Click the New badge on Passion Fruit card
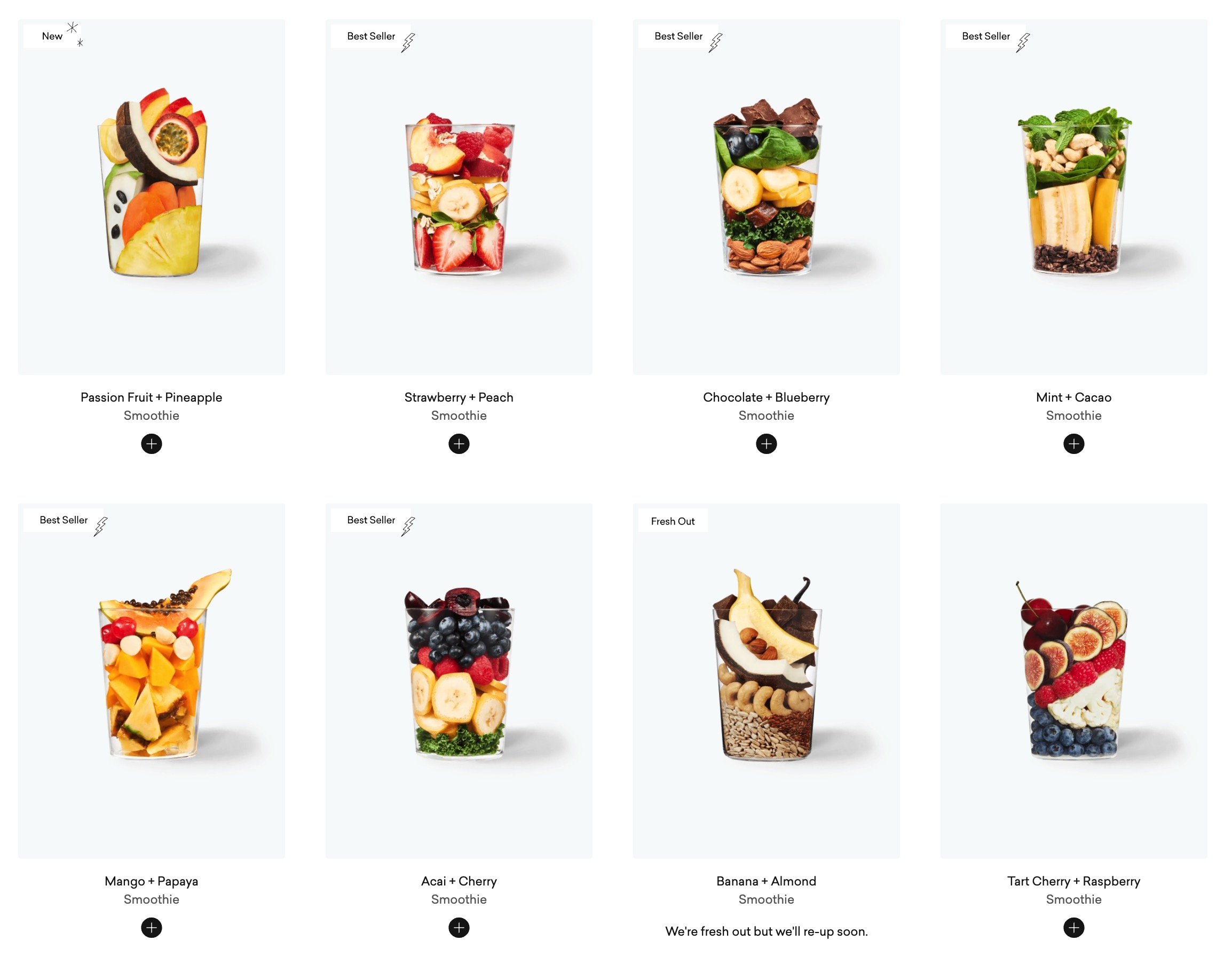 [x=53, y=36]
